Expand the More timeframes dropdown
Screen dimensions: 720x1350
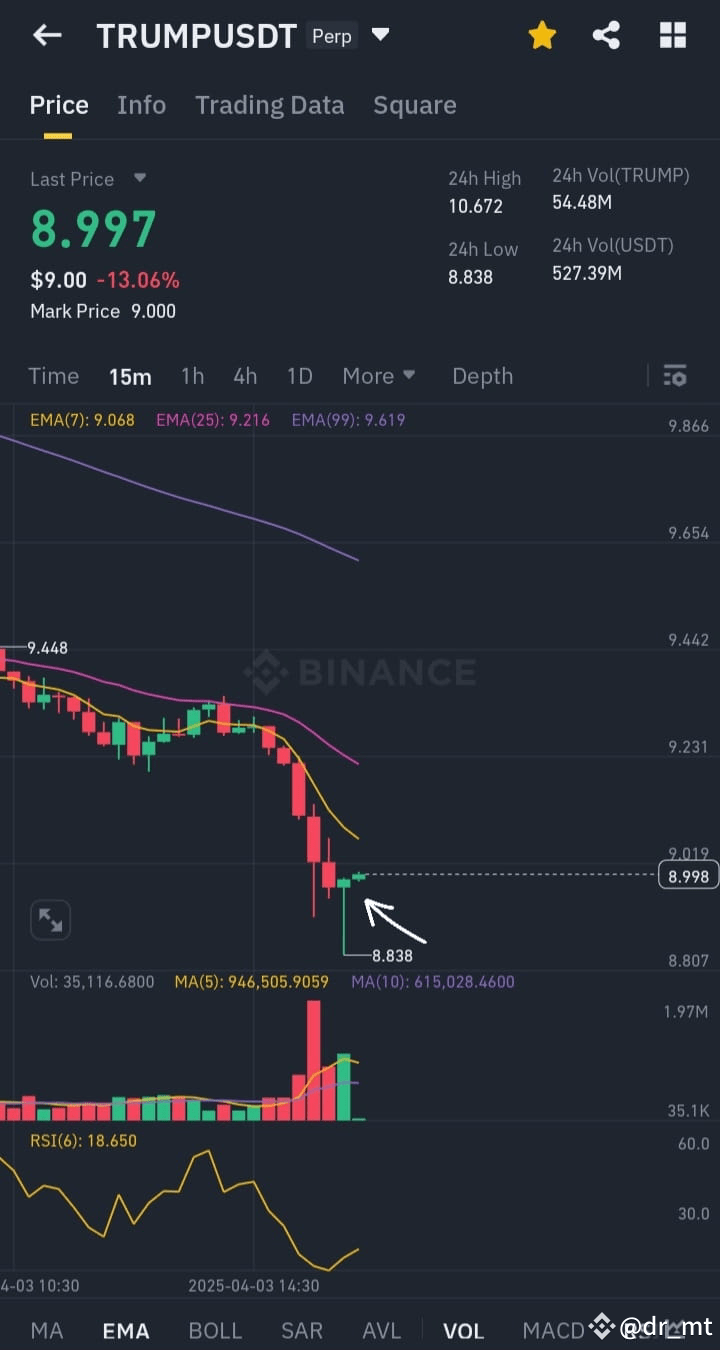click(379, 376)
